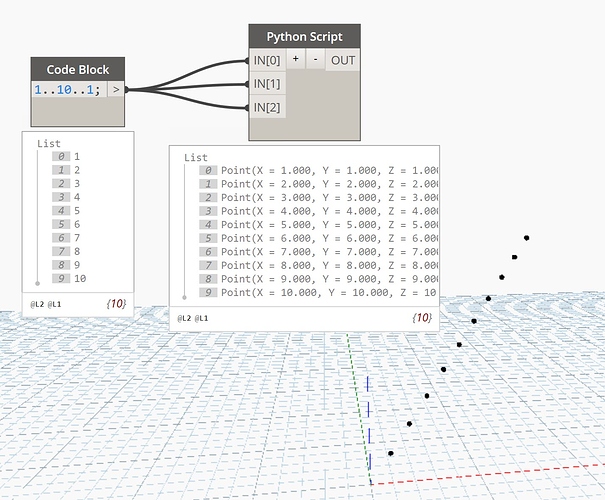Viewport: 605px width, 500px height.
Task: Select the @L2 label in Code Block preview
Action: click(37, 304)
